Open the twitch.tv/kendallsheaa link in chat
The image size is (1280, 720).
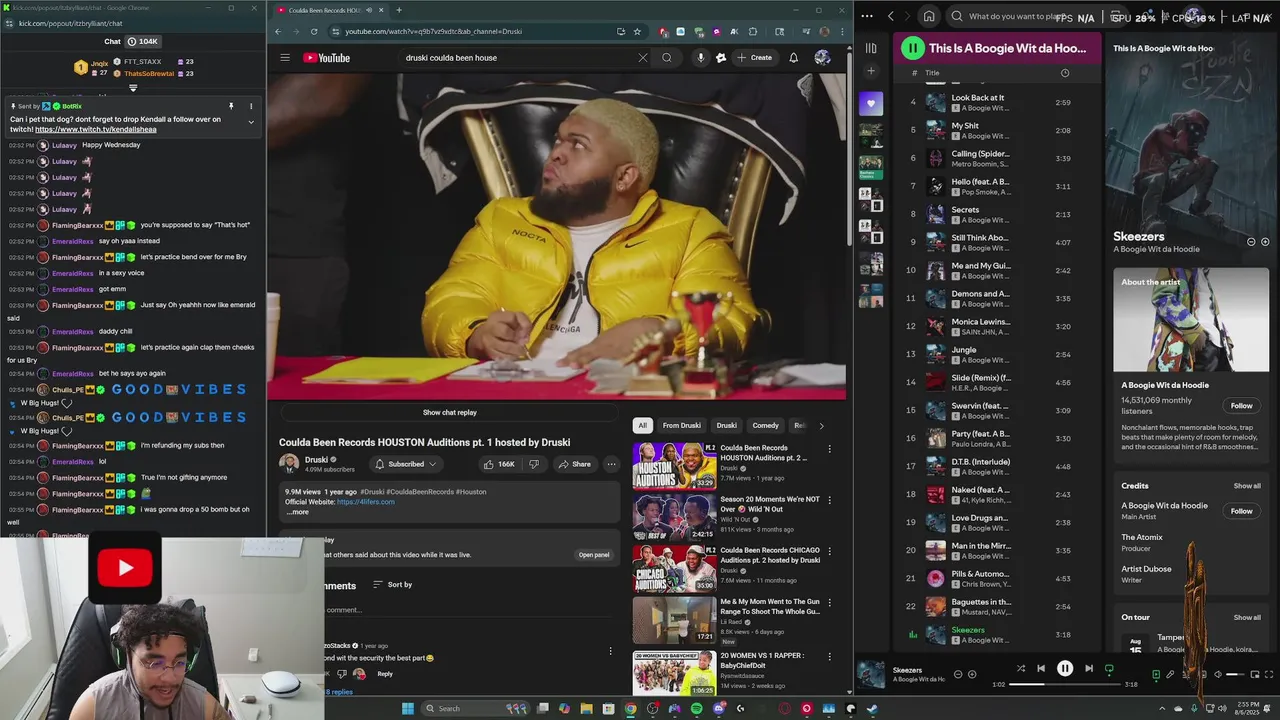[96, 130]
